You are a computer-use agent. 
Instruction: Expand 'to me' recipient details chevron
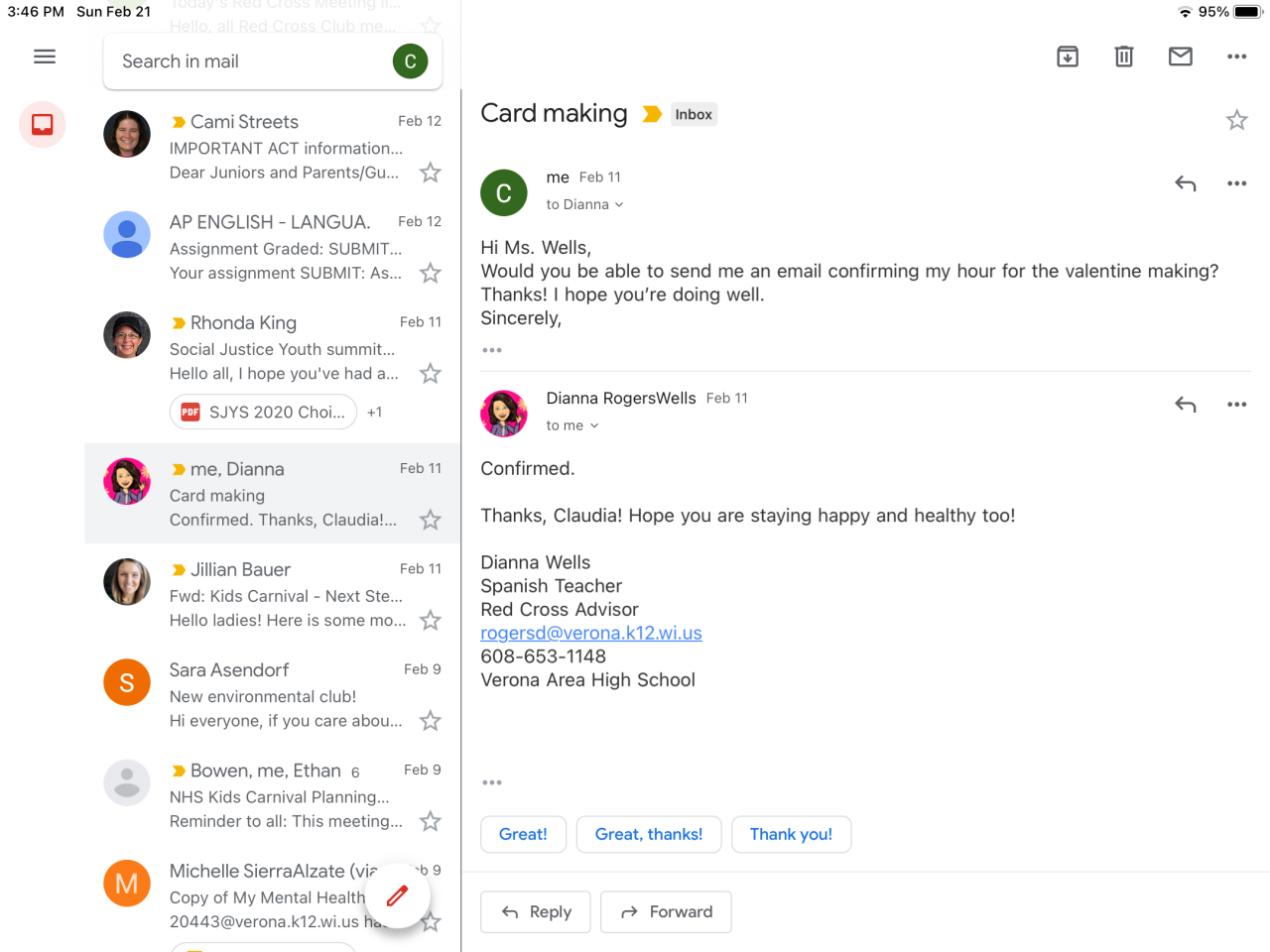[x=594, y=426]
